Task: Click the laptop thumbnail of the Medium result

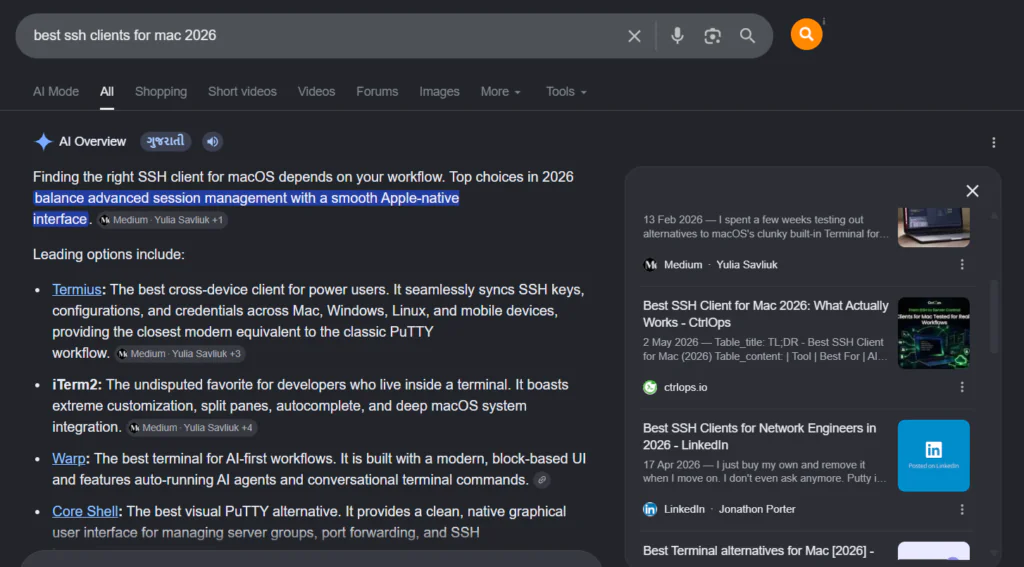Action: (x=933, y=227)
